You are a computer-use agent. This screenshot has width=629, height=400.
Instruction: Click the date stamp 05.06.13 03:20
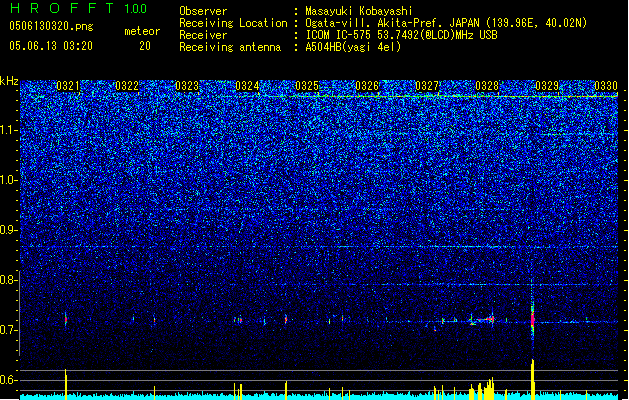(x=51, y=46)
